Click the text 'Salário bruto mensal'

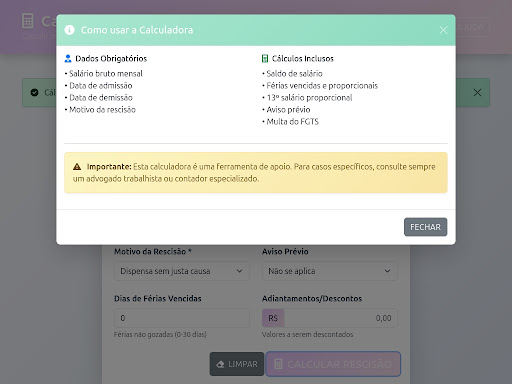point(106,74)
